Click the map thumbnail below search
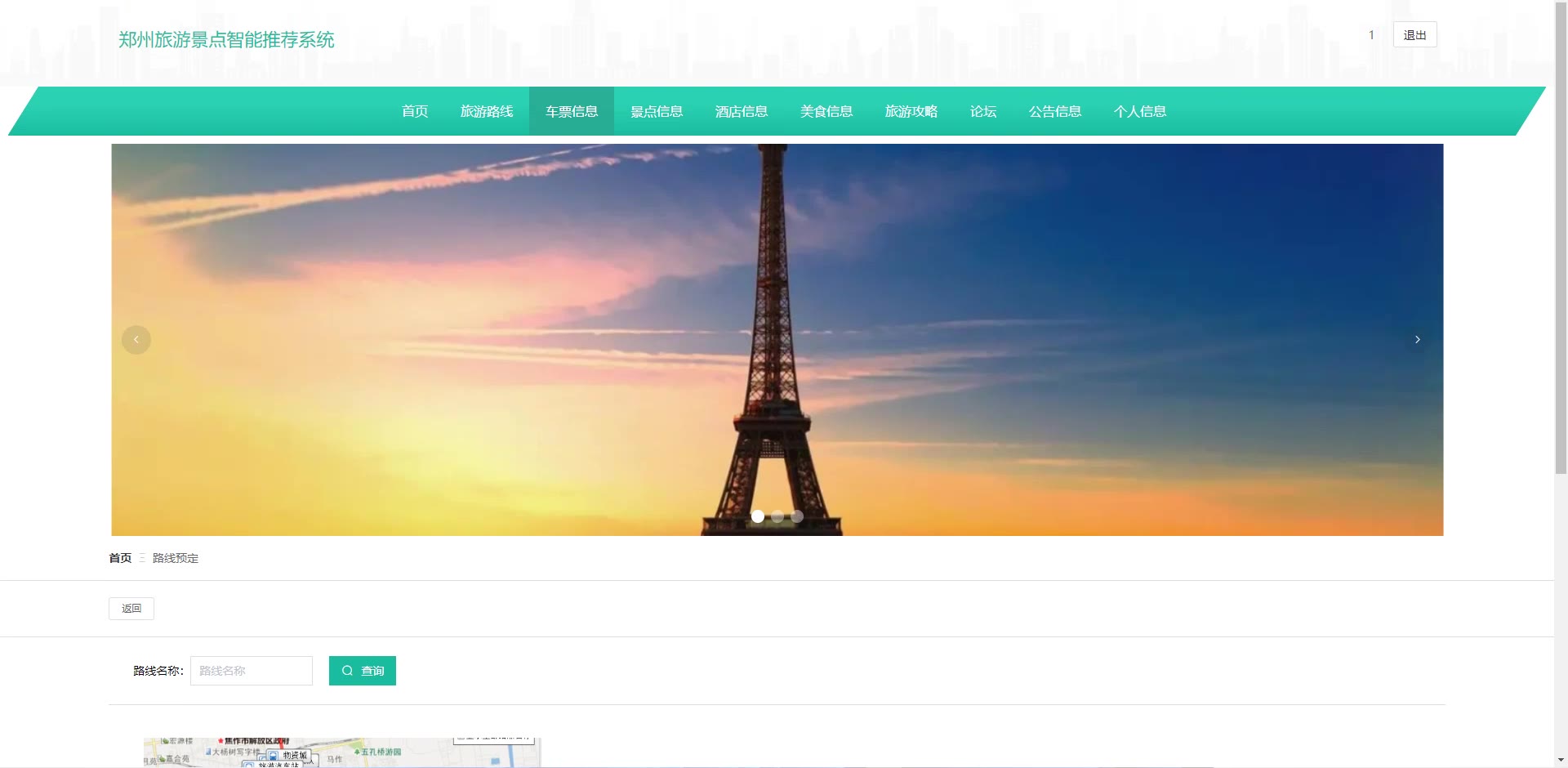The width and height of the screenshot is (1568, 768). pos(342,752)
